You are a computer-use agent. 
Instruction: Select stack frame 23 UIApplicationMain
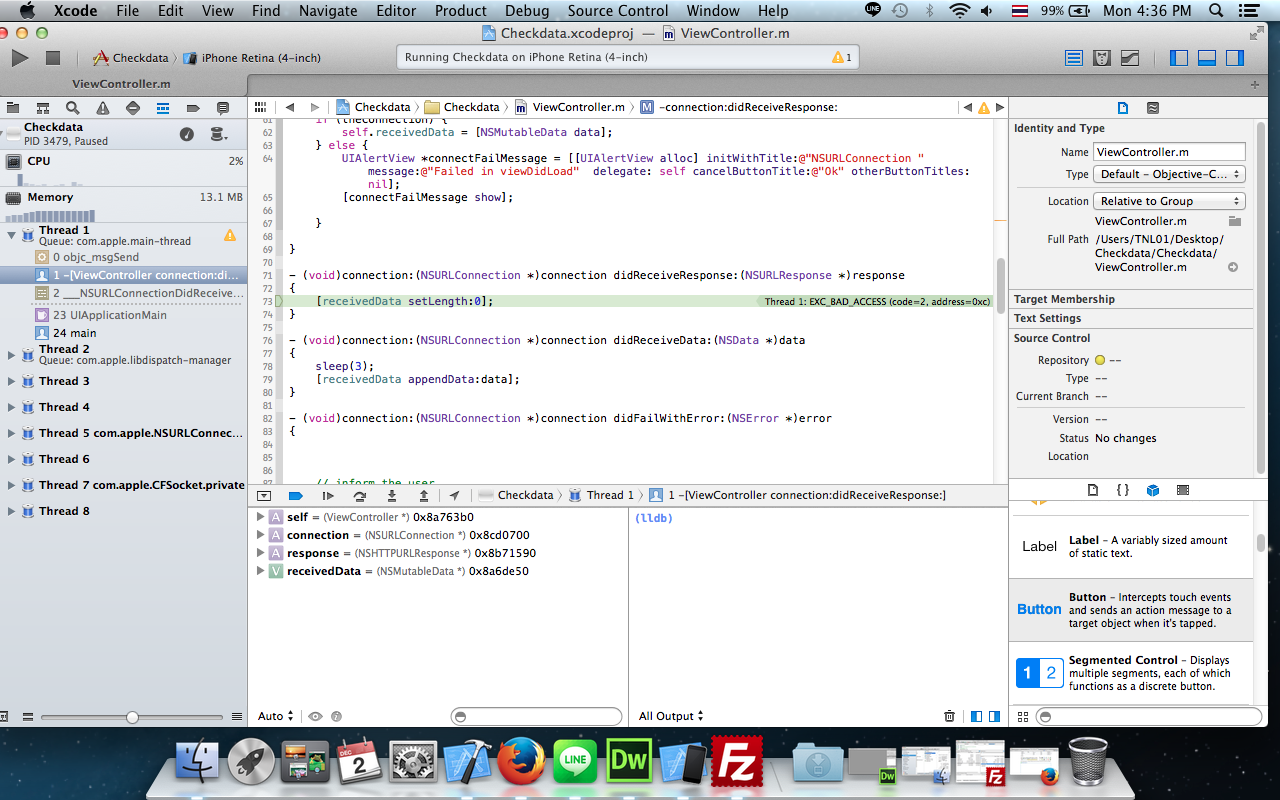click(x=101, y=315)
